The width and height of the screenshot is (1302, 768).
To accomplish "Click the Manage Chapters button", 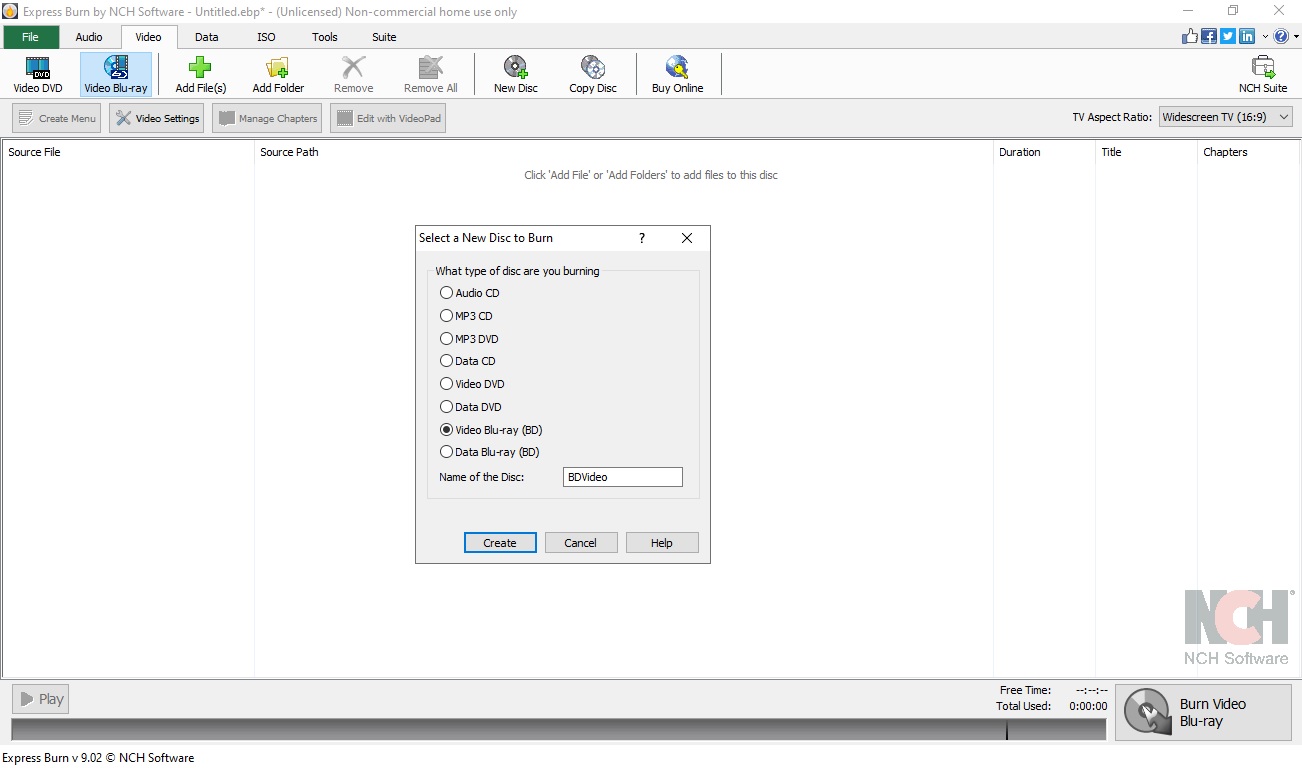I will (x=267, y=118).
